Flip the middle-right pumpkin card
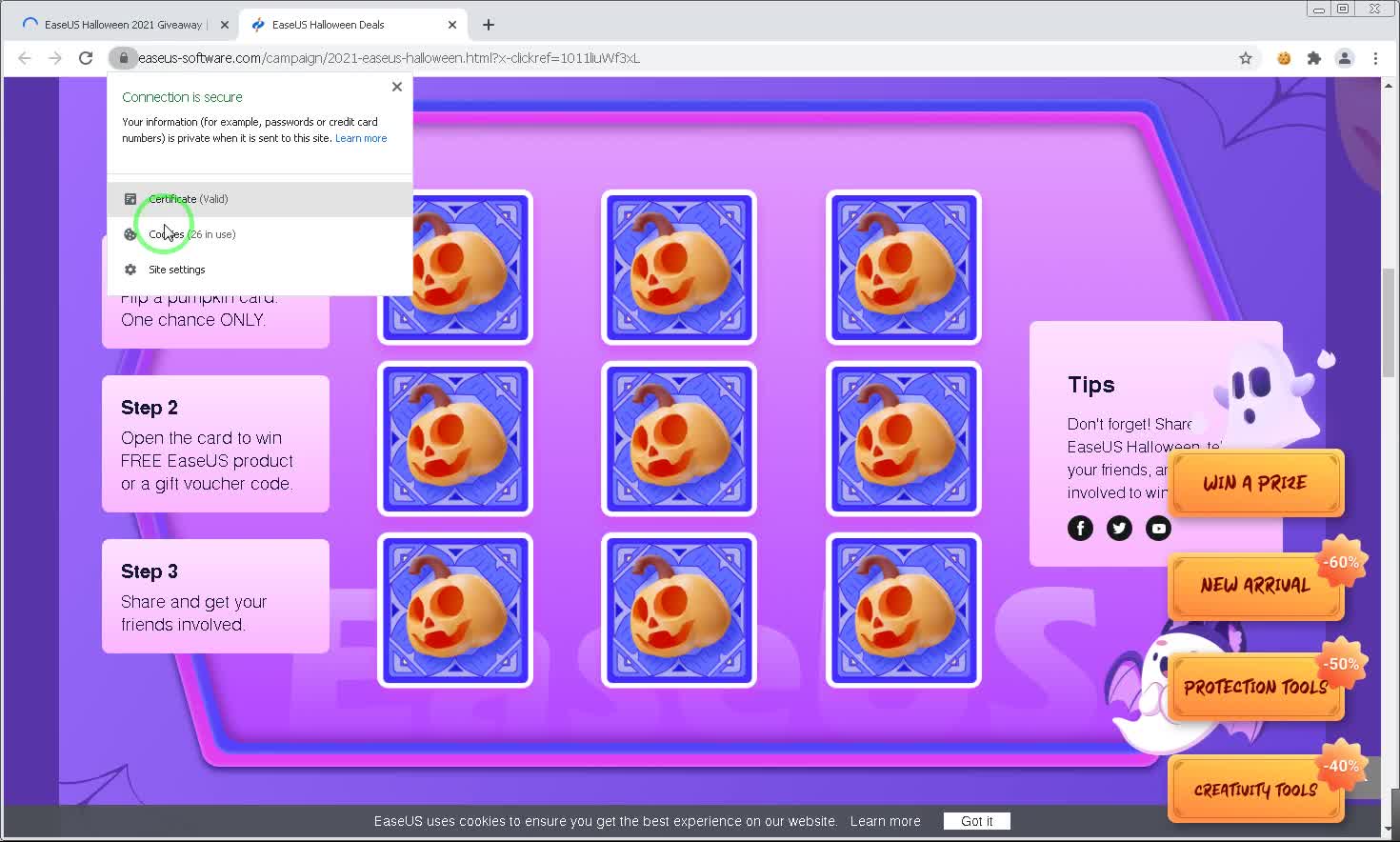Screen dimensions: 1400x842 [904, 439]
